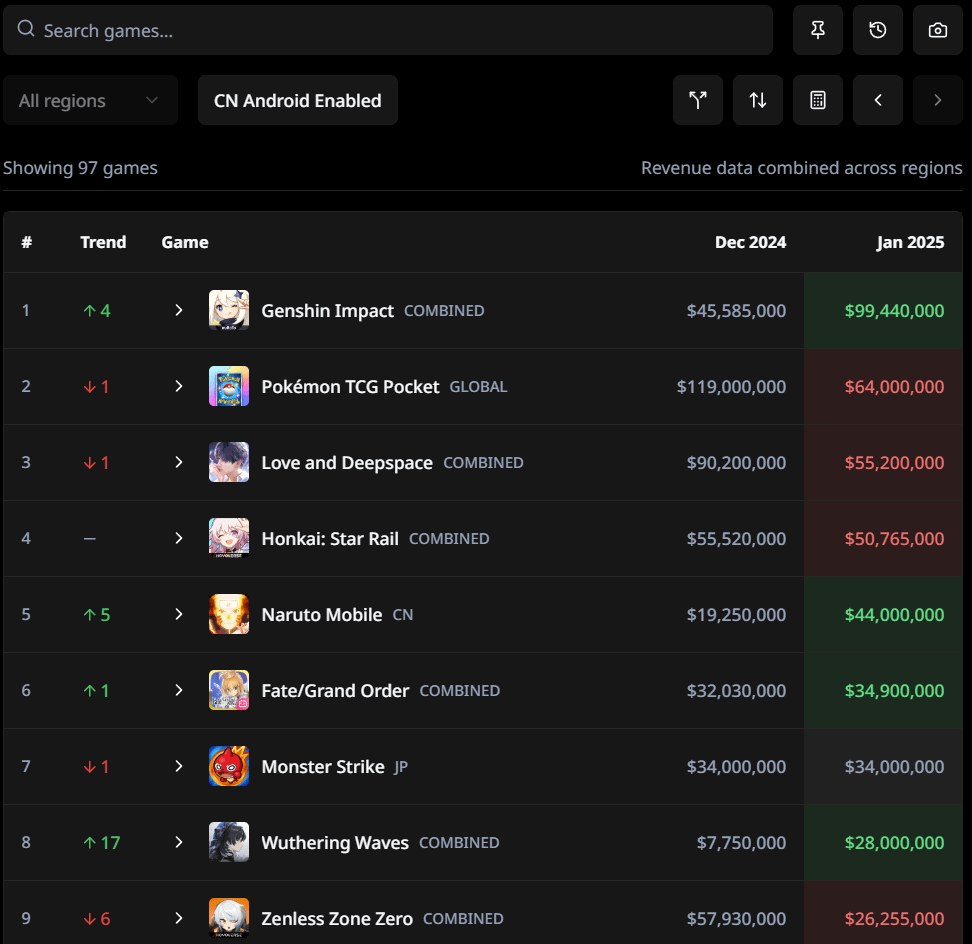
Task: Expand the Zenless Zone Zero row
Action: point(179,918)
